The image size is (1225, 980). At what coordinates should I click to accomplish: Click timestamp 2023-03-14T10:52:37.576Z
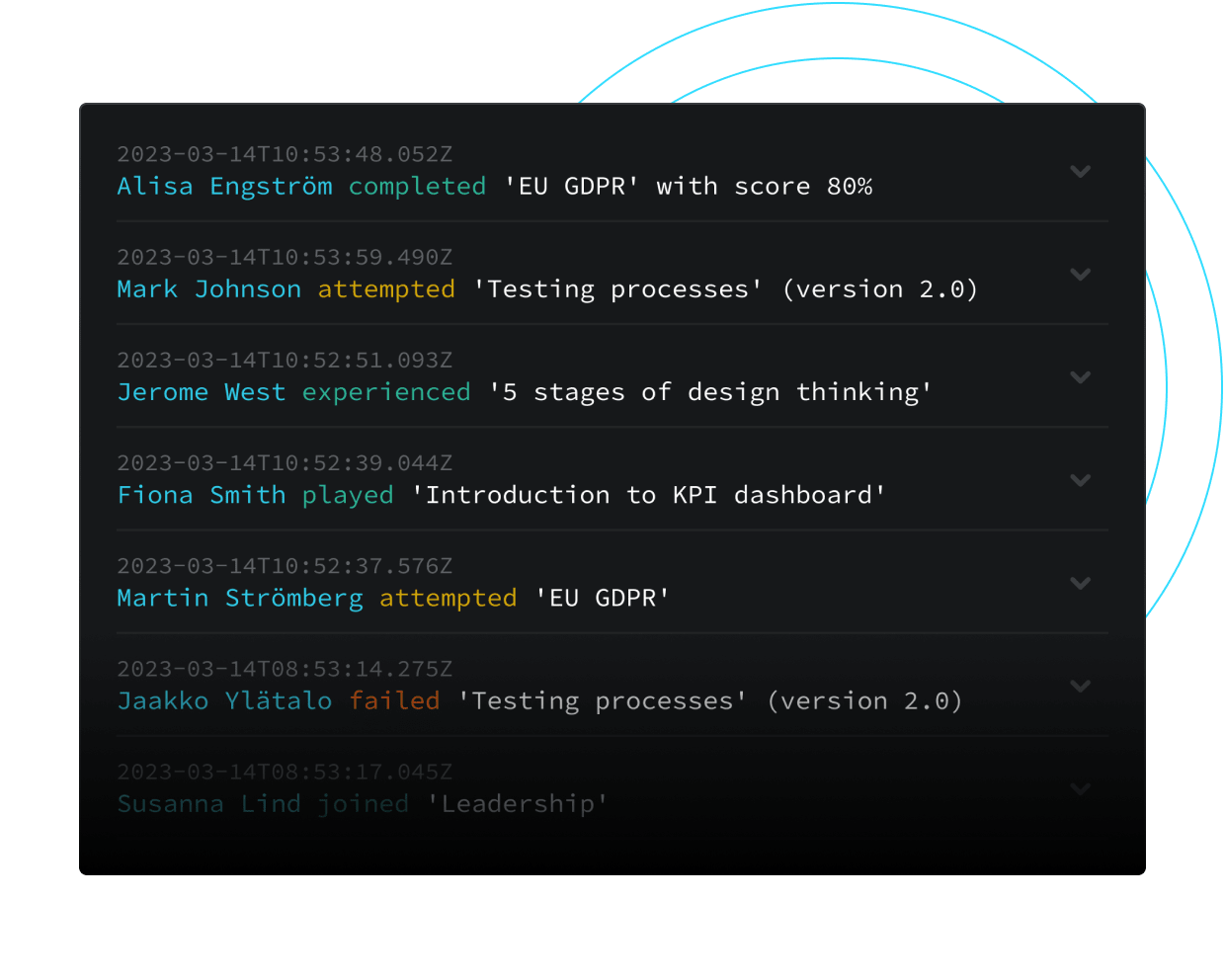pos(285,566)
